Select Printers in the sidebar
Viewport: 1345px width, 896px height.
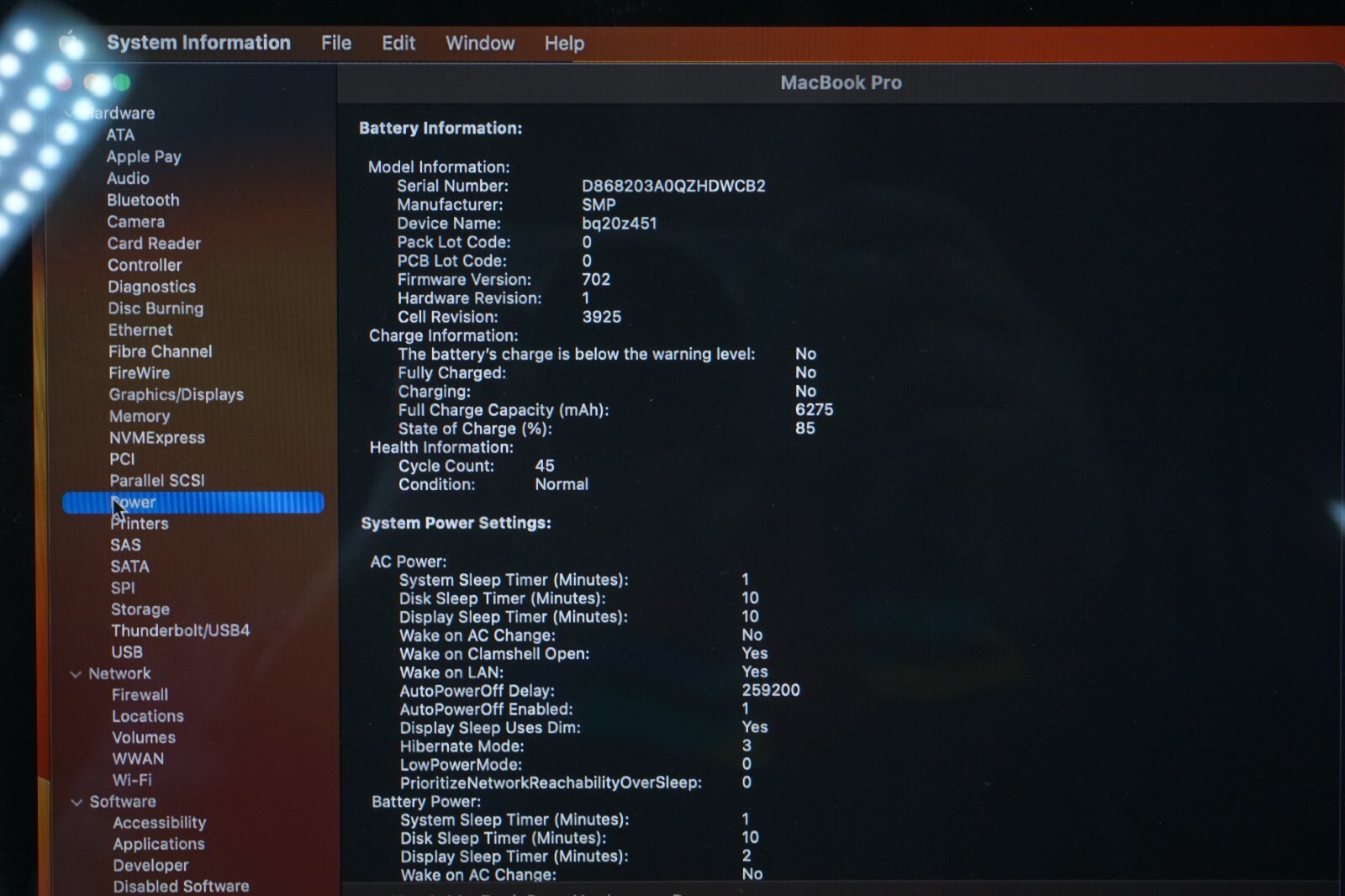140,524
